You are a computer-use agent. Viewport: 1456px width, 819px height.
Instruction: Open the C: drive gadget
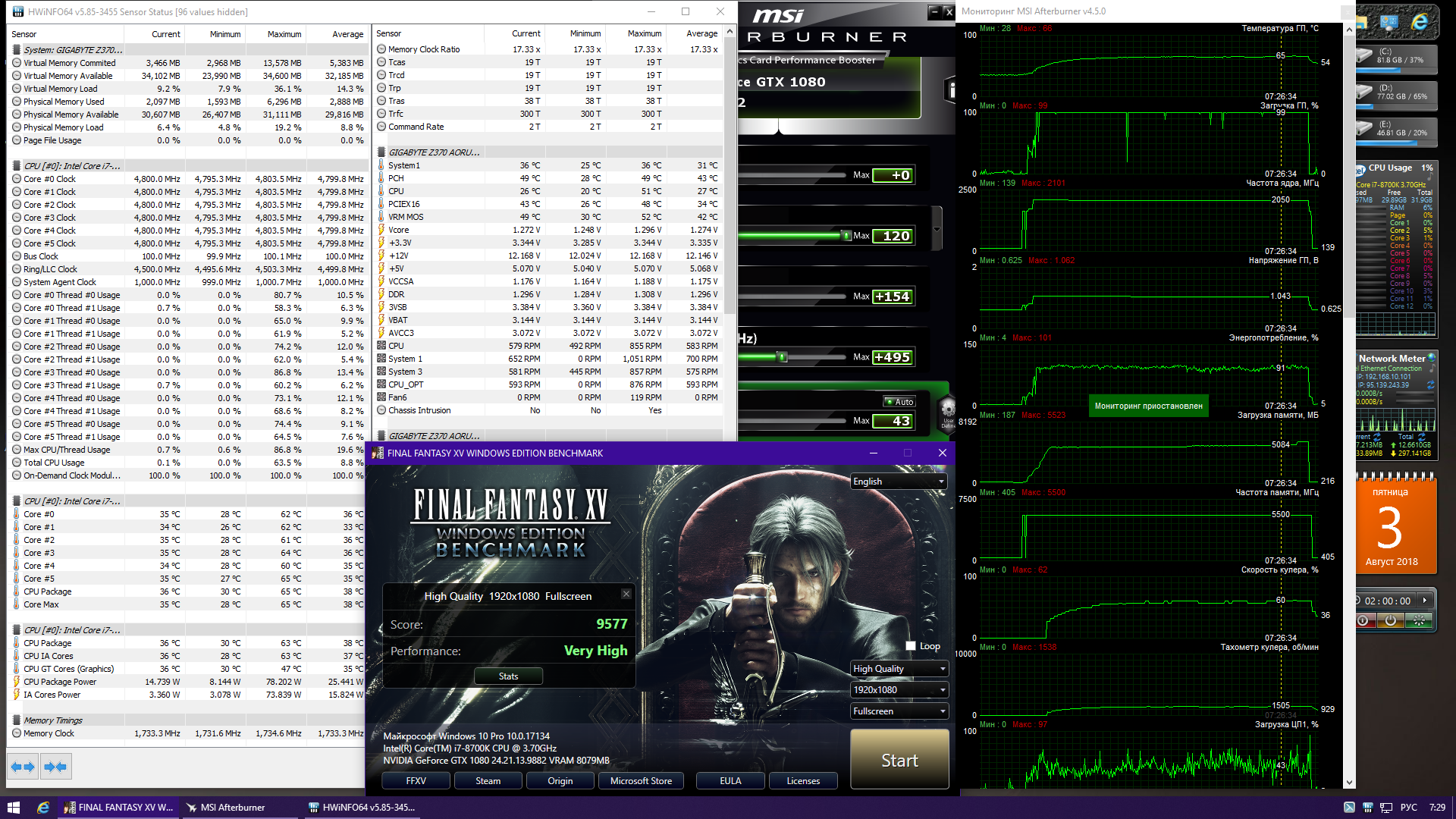point(1396,57)
